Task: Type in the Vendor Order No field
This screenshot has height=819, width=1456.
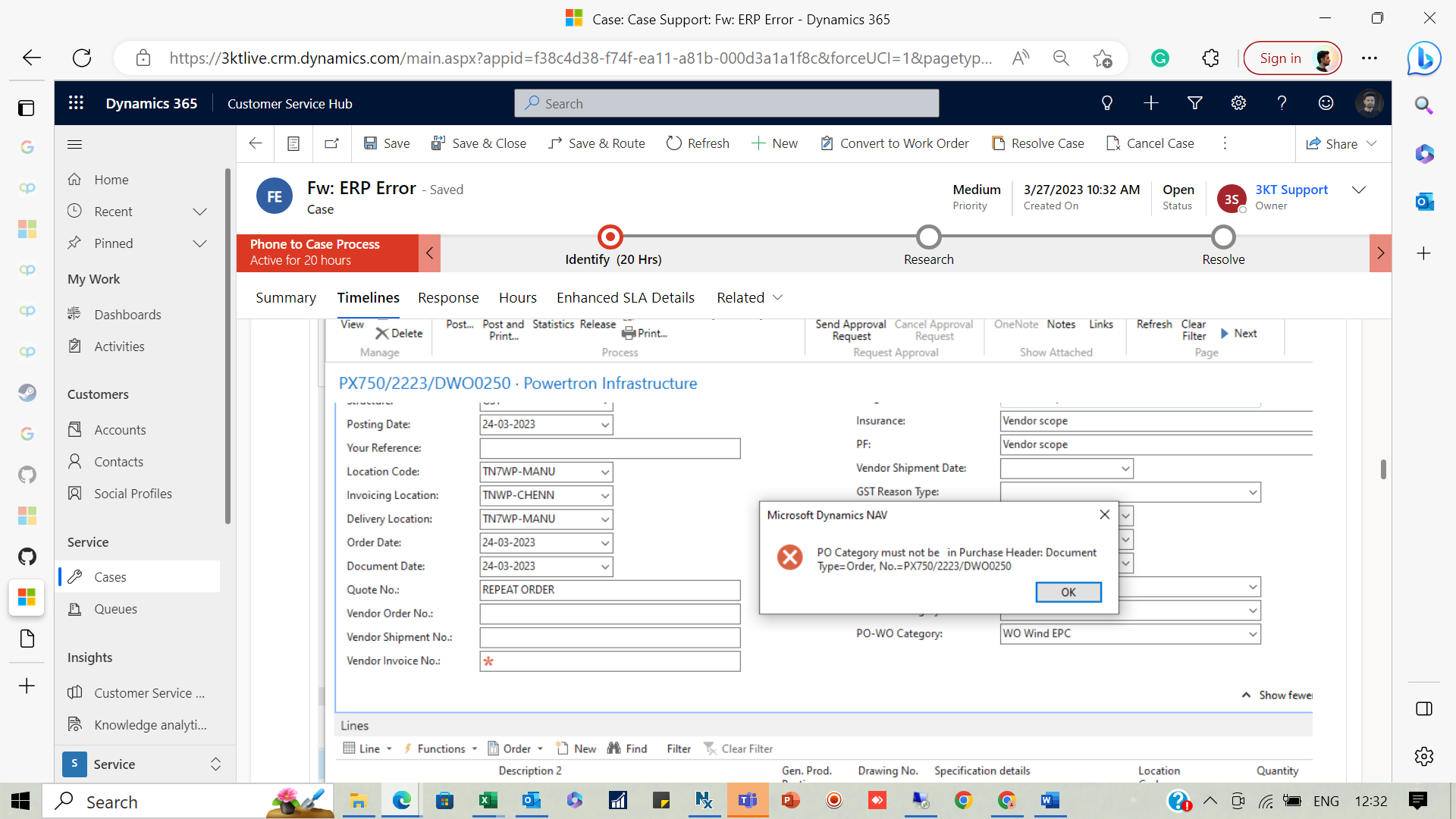Action: [x=610, y=613]
